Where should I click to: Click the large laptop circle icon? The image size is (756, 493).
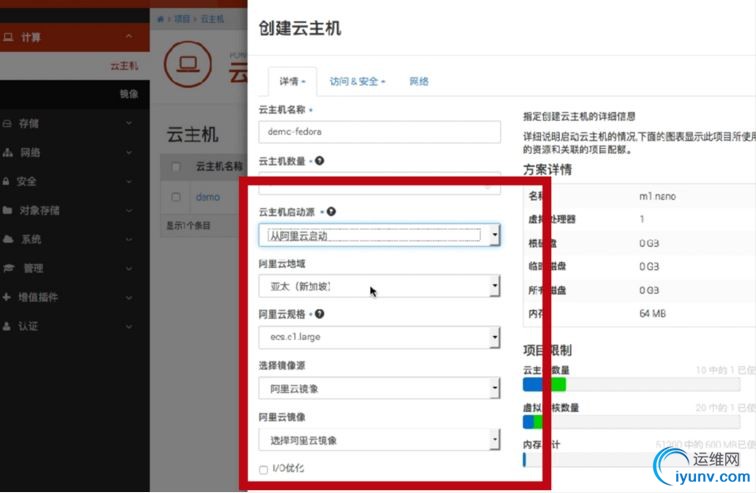188,64
